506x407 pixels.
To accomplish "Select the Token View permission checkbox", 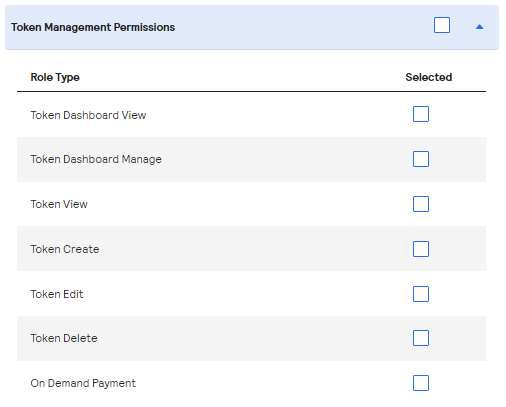I will coord(421,204).
